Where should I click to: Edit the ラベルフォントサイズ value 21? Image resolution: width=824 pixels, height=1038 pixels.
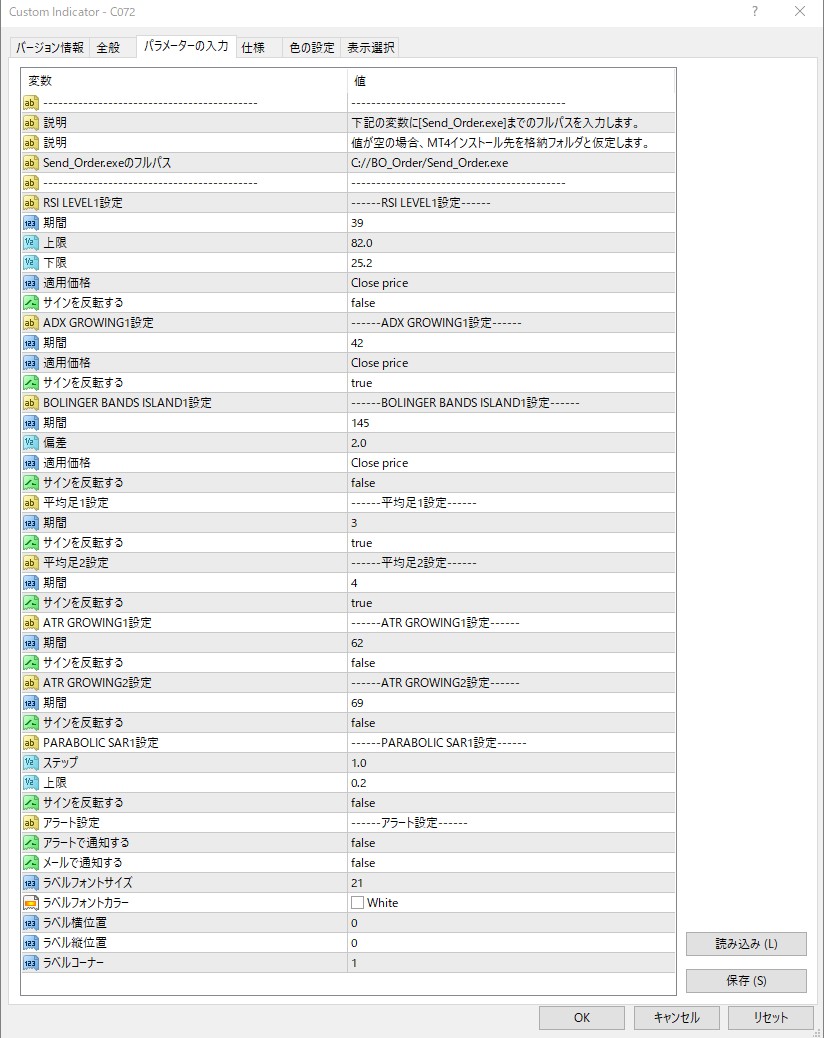click(x=511, y=883)
